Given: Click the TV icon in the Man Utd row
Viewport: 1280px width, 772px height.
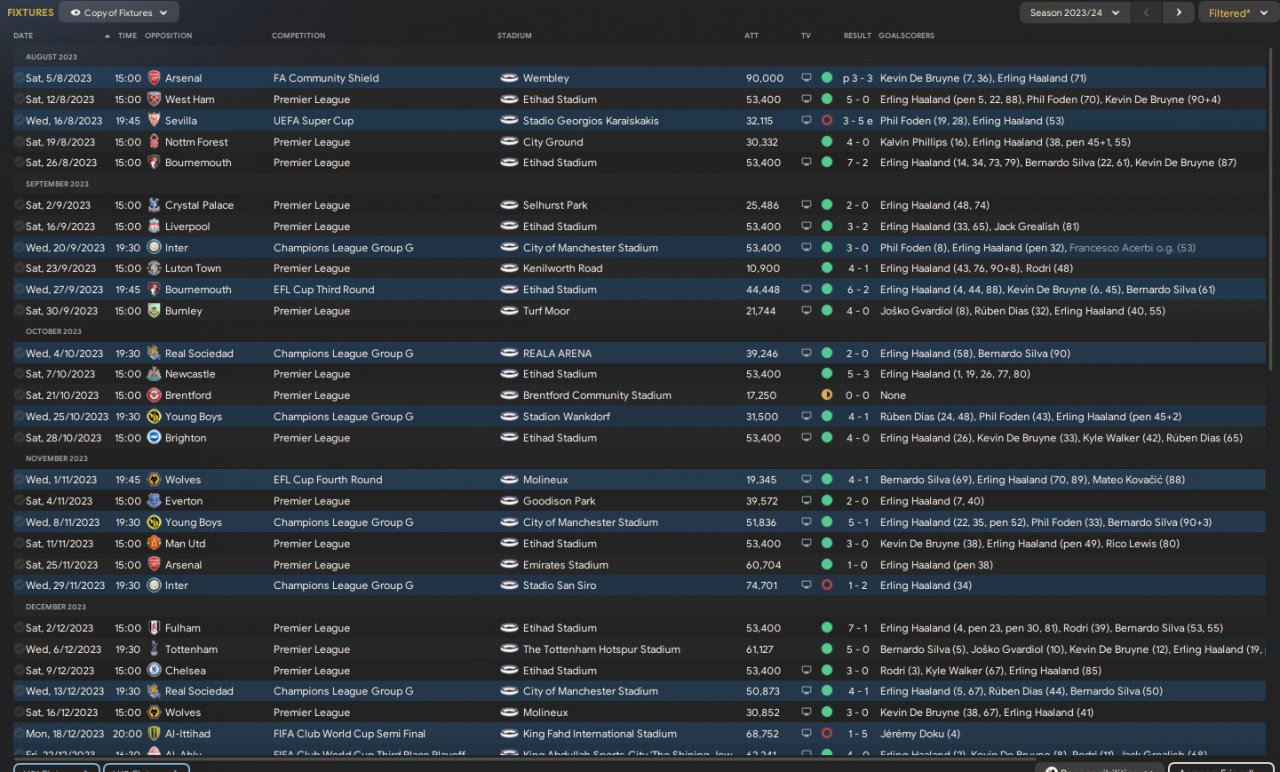Looking at the screenshot, I should pyautogui.click(x=806, y=544).
